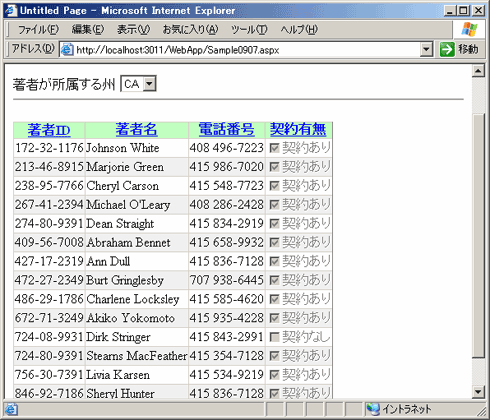490x420 pixels.
Task: Open the お気に入り(A) favorites menu
Action: point(190,30)
